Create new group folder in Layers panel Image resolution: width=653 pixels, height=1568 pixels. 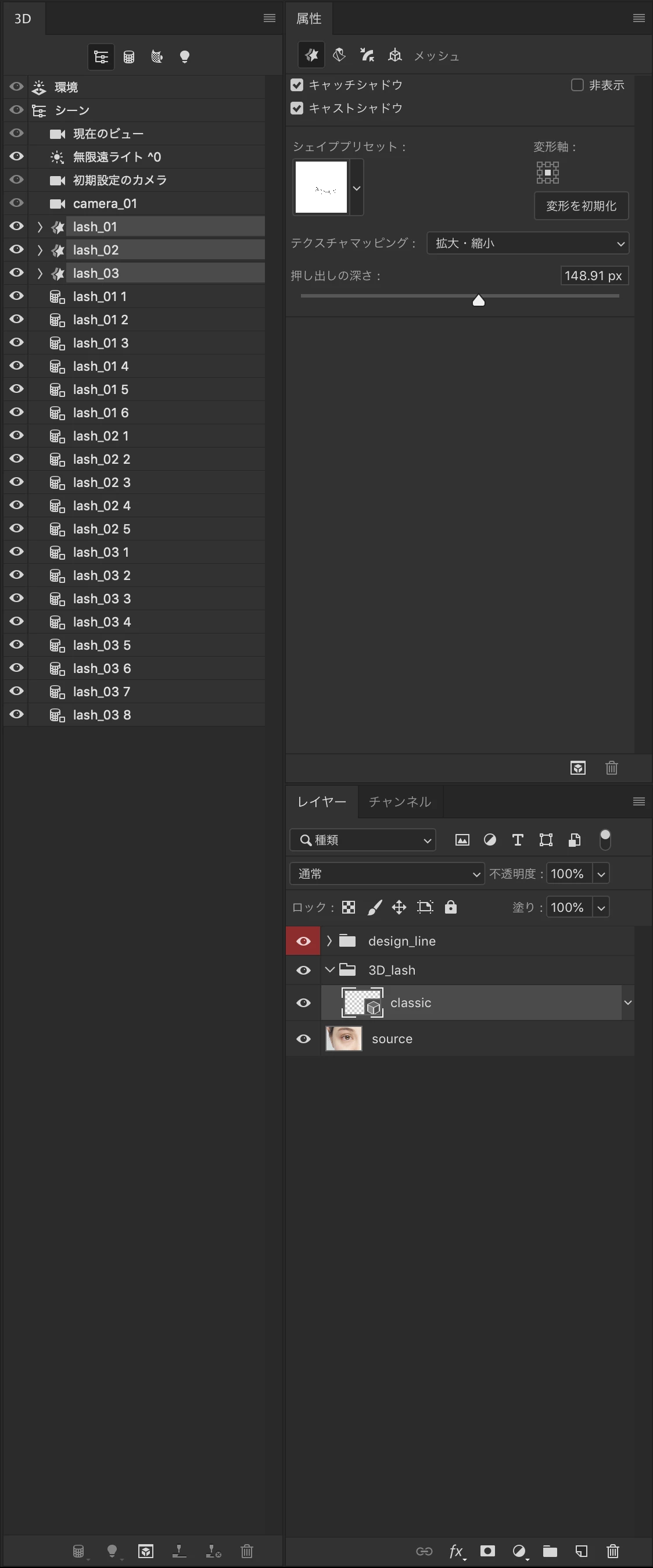pyautogui.click(x=550, y=1551)
